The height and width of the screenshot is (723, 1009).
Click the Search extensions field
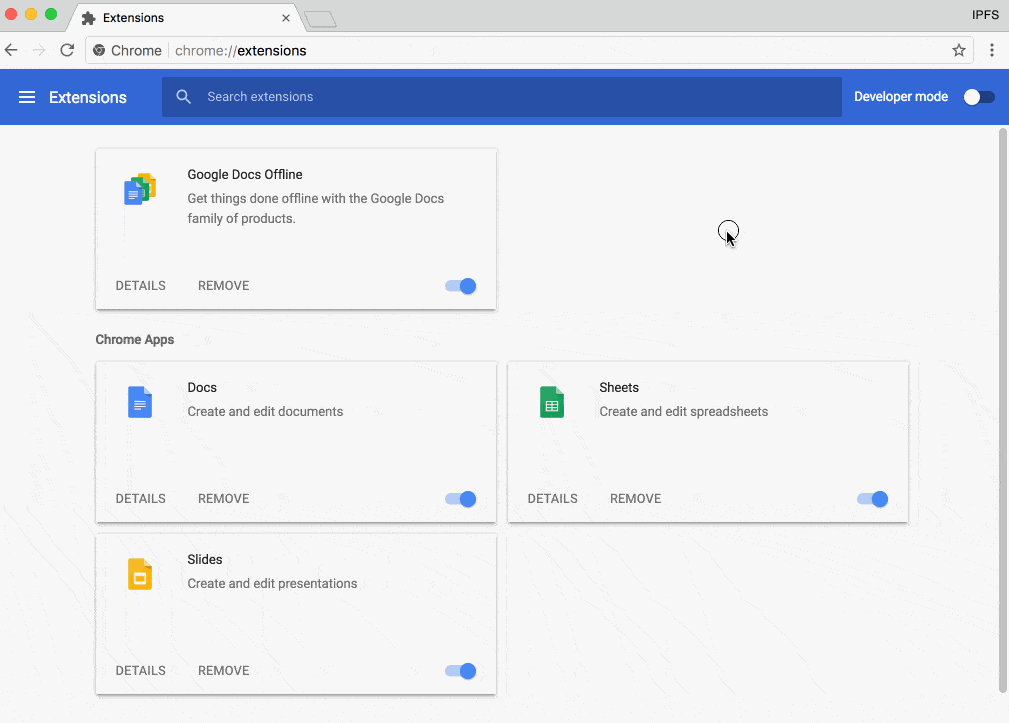click(500, 97)
